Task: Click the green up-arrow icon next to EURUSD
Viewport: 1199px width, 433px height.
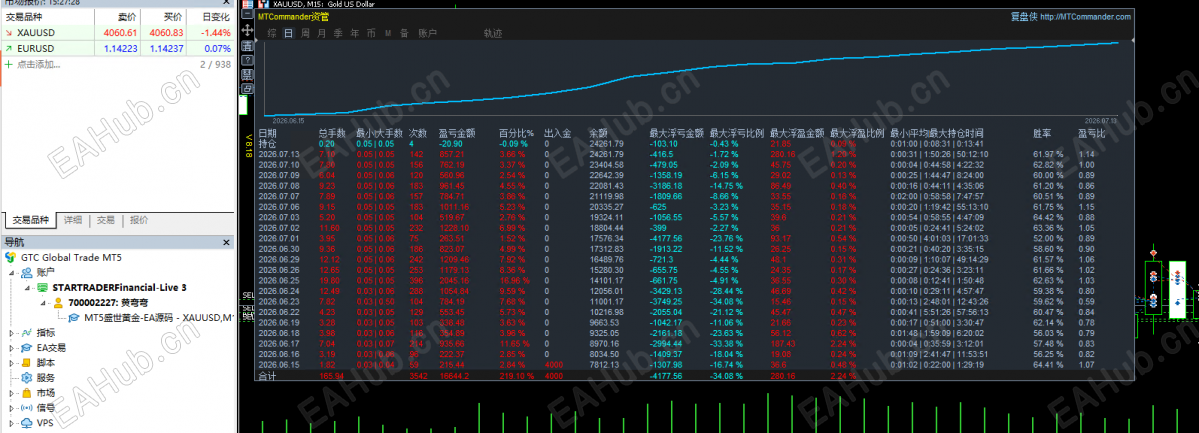Action: coord(8,48)
